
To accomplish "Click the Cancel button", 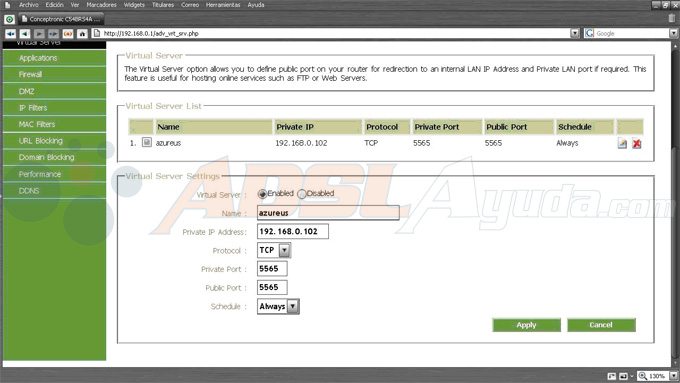I will tap(601, 325).
